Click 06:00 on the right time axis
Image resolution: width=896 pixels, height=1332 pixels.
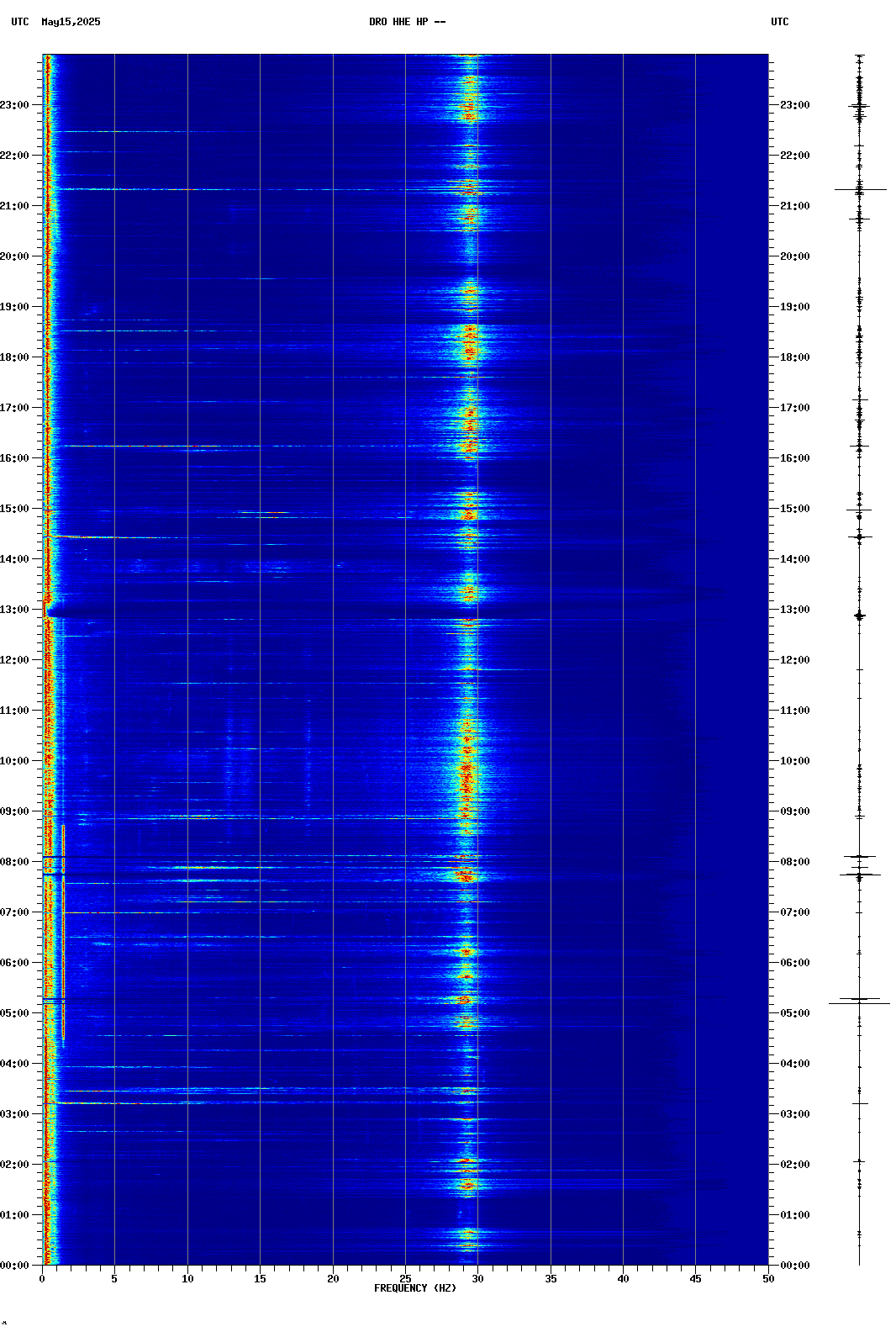795,963
